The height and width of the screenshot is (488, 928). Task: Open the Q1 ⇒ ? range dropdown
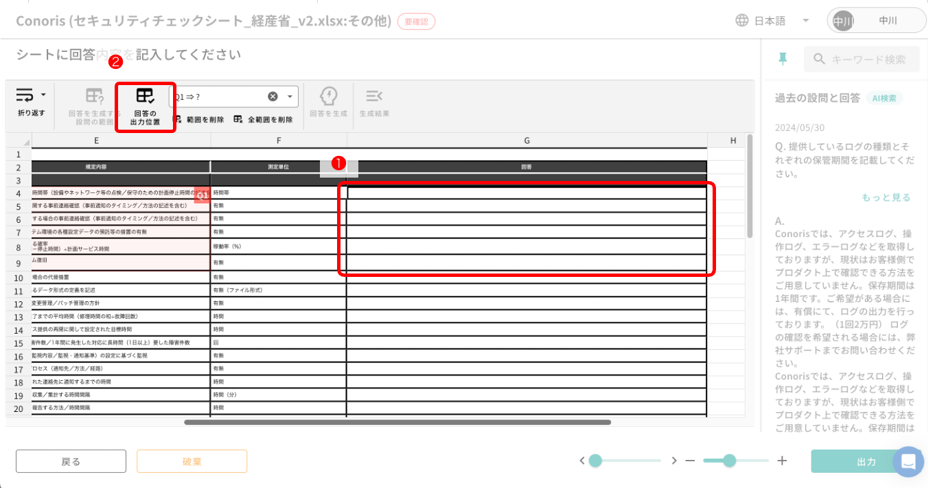tap(291, 97)
